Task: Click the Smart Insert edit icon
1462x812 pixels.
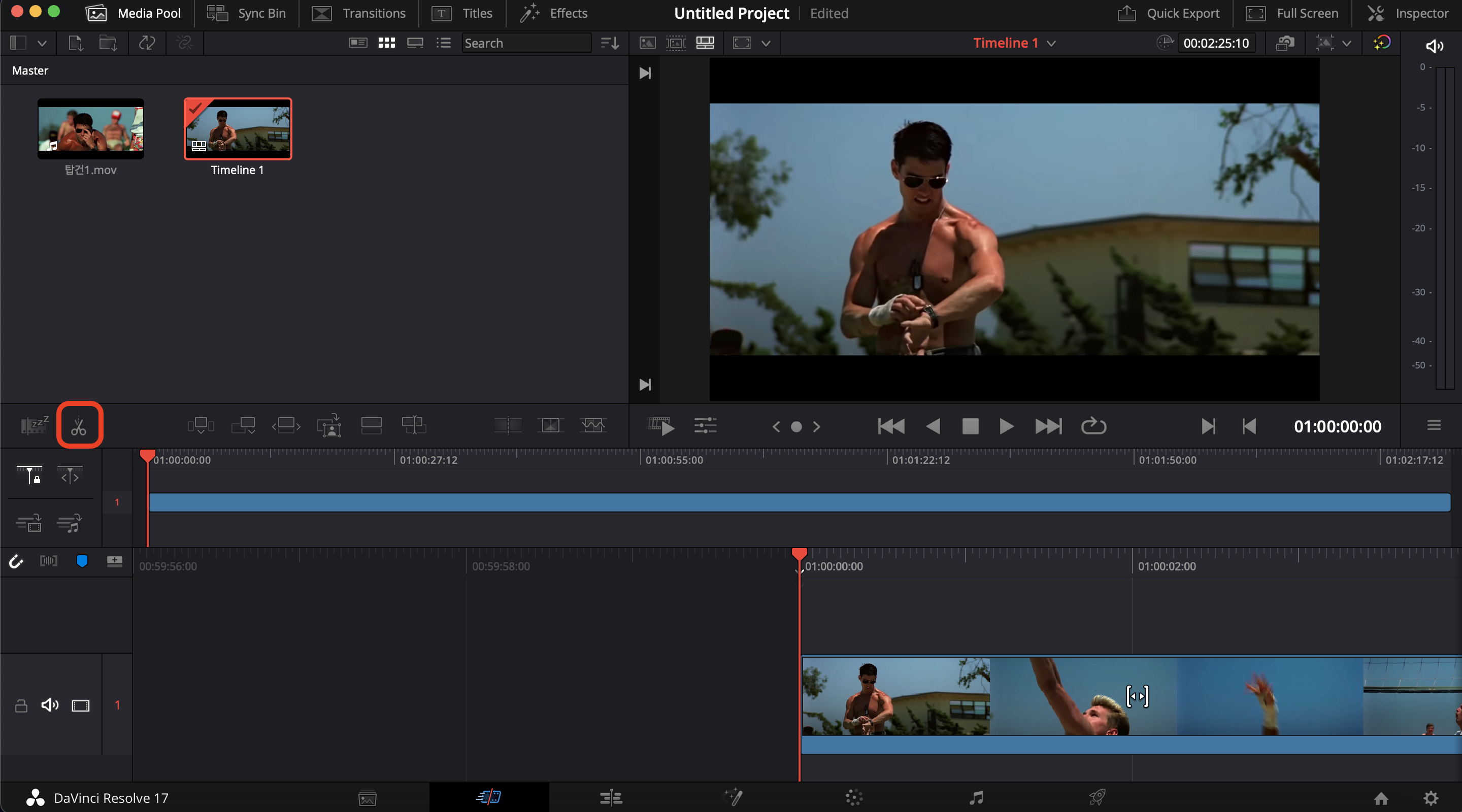Action: click(x=201, y=425)
